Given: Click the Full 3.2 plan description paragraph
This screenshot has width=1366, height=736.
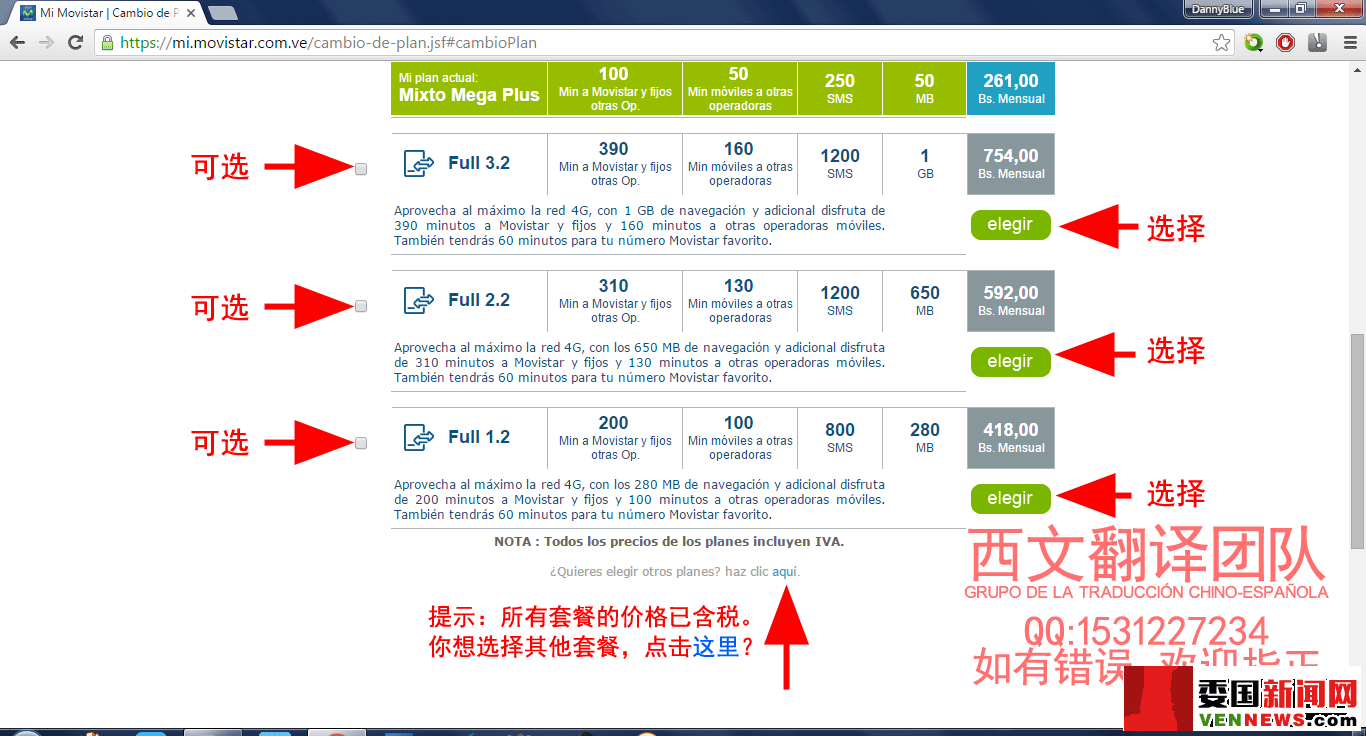Looking at the screenshot, I should [640, 226].
